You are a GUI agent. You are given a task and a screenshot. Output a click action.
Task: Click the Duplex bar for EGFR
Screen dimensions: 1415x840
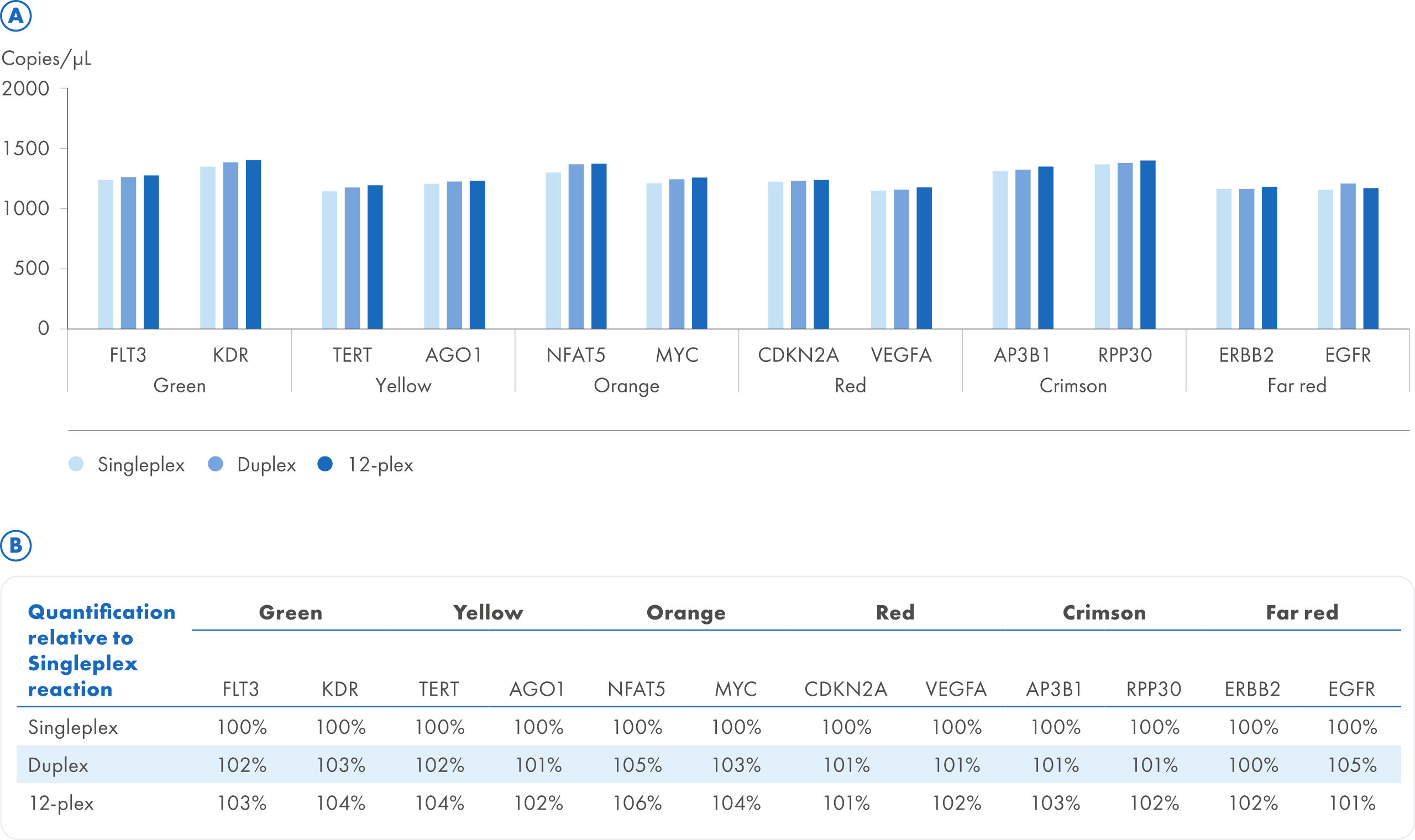click(1348, 256)
